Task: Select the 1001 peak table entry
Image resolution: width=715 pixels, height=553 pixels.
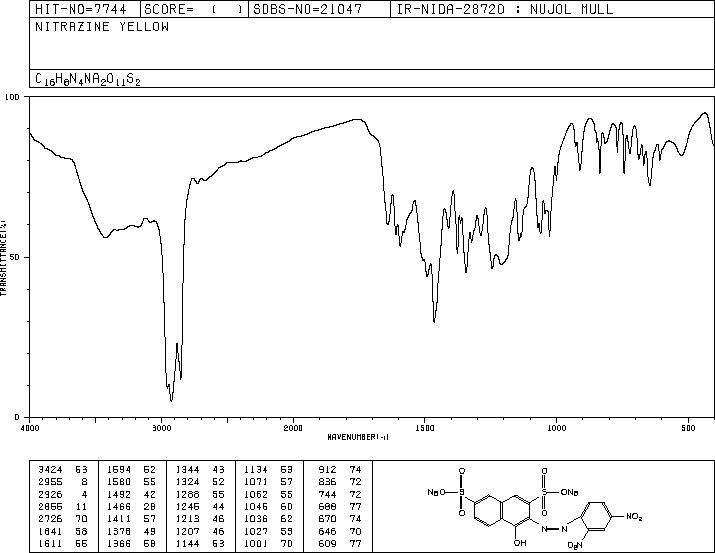Action: (268, 543)
